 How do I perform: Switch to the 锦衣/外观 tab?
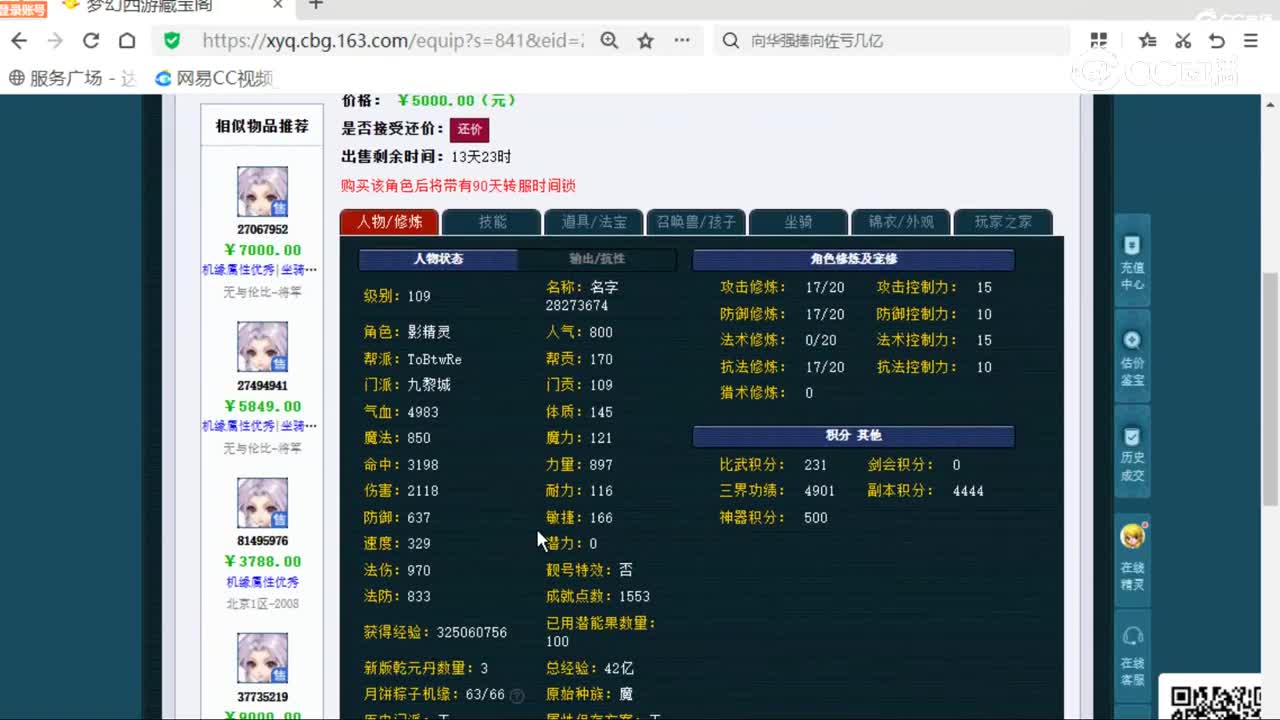900,222
